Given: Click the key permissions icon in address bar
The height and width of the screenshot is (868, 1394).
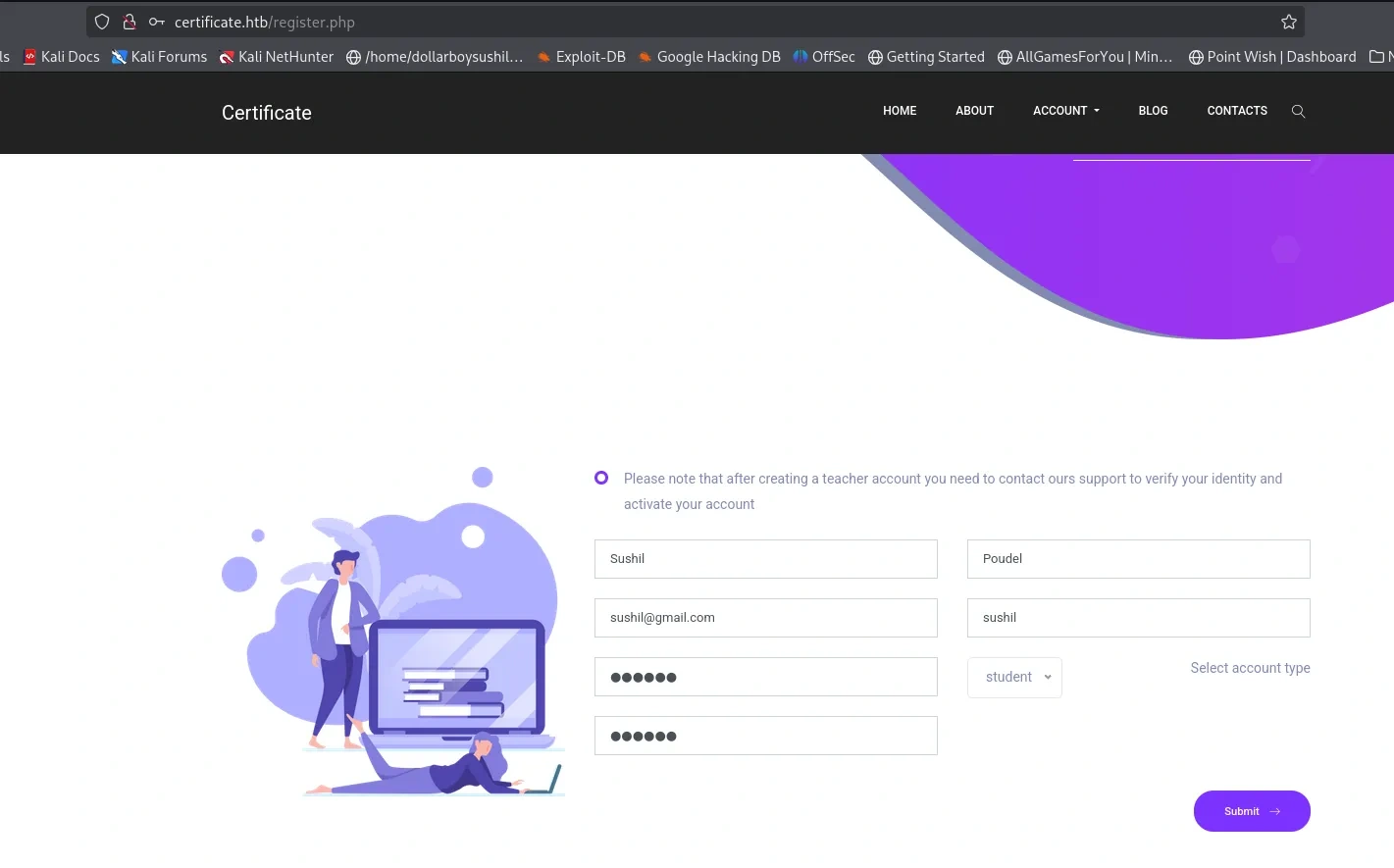Looking at the screenshot, I should (157, 22).
